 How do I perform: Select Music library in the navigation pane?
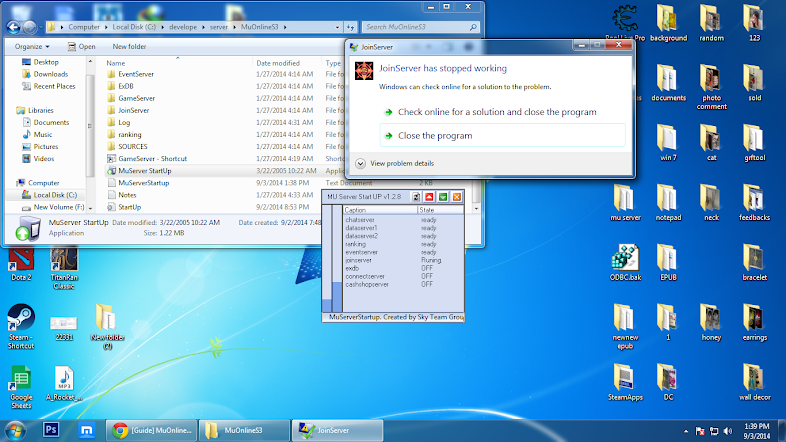point(37,134)
